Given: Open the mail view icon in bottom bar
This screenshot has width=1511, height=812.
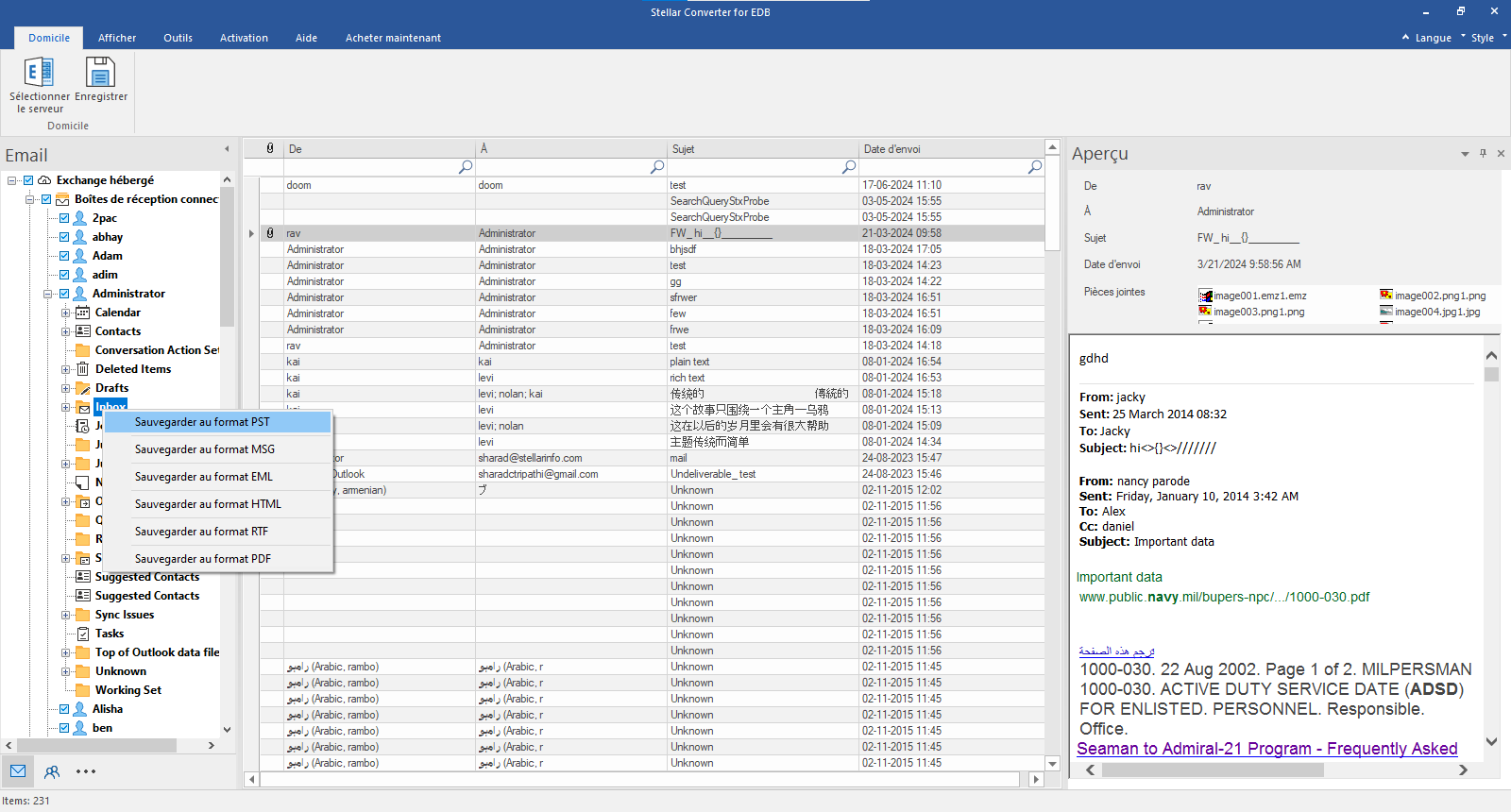Looking at the screenshot, I should (x=18, y=771).
